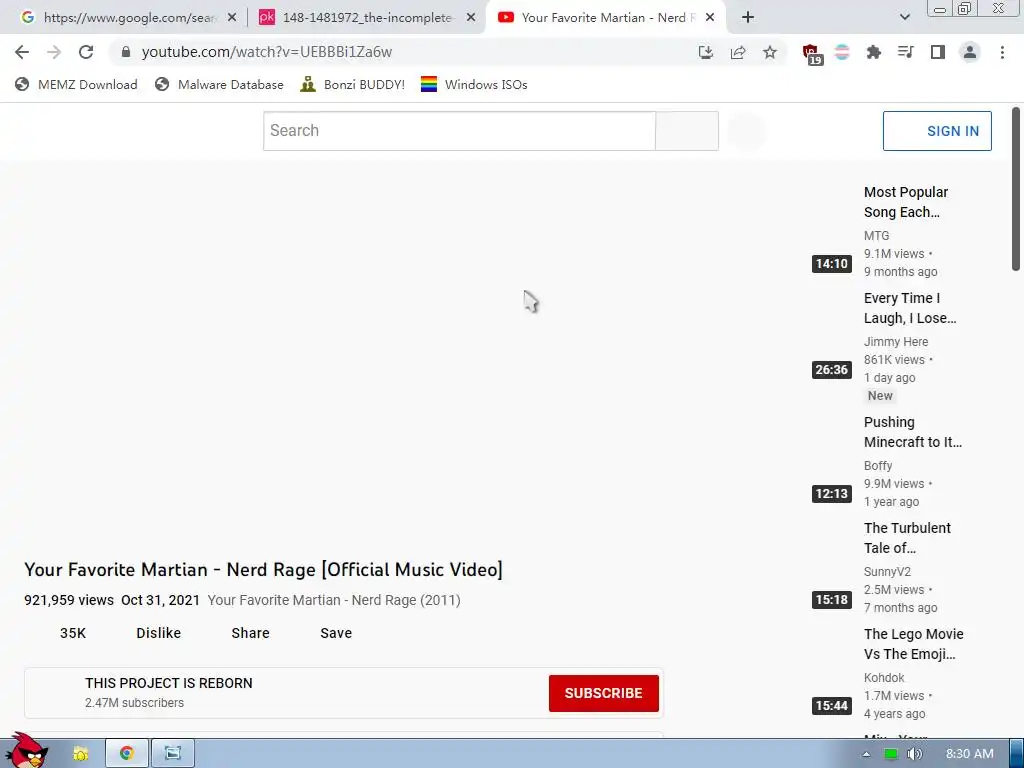
Task: Click the 15:44 duration thumbnail
Action: pos(831,705)
